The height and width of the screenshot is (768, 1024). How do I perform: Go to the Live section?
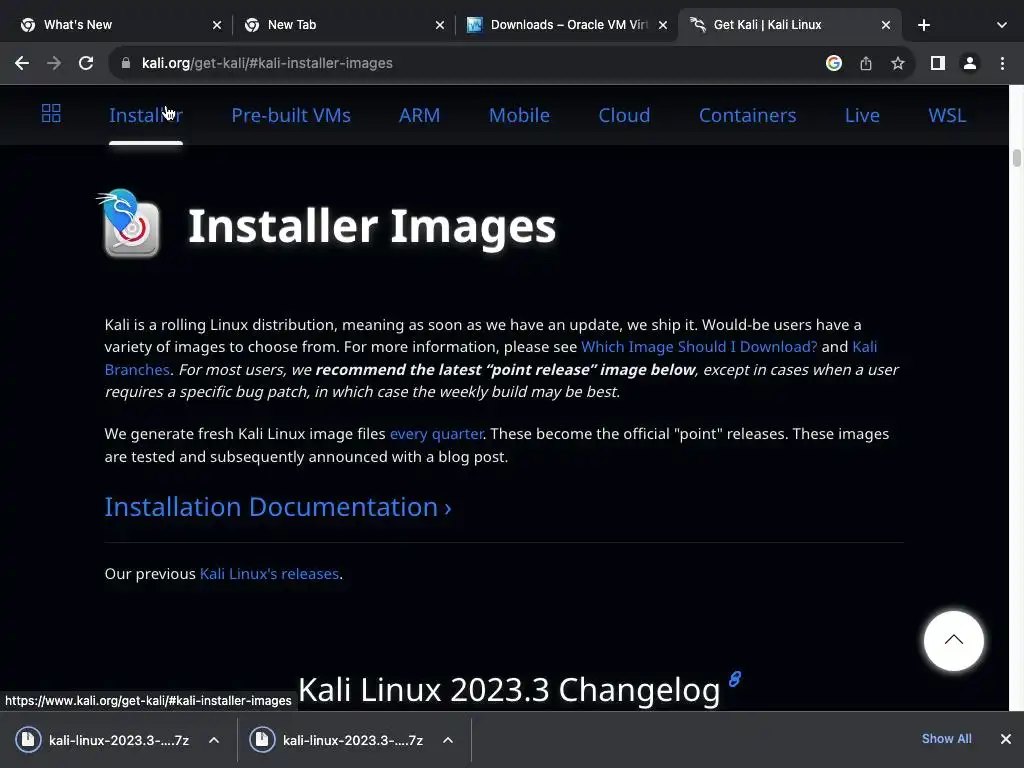[x=862, y=115]
